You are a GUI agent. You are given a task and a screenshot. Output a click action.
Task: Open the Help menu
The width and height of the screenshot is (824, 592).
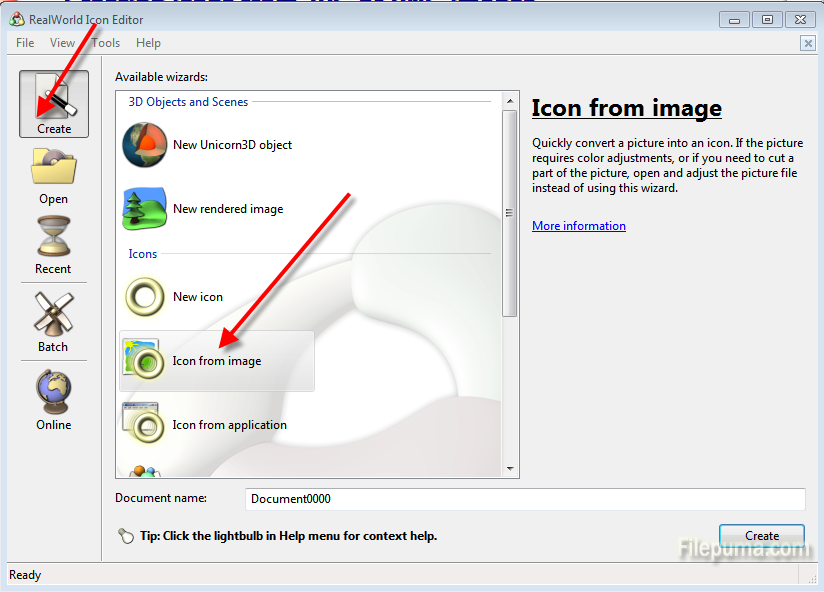[148, 43]
